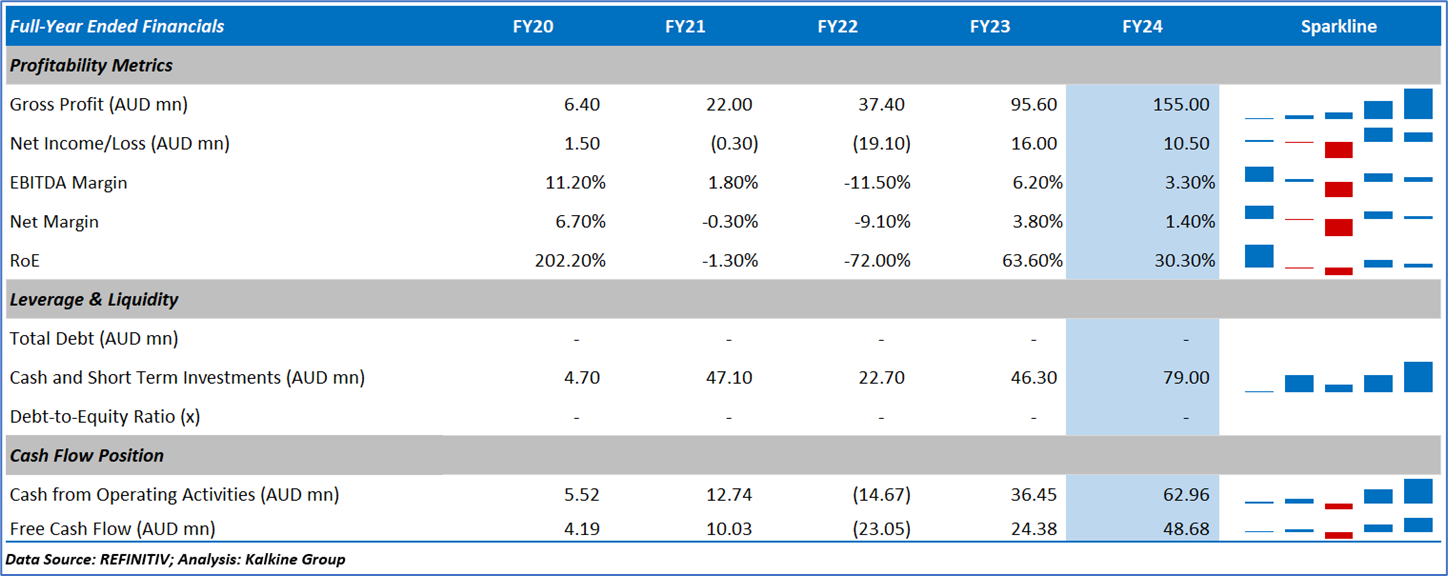The height and width of the screenshot is (576, 1448).
Task: Click the Cash from Operating Activities sparkline
Action: [1338, 494]
